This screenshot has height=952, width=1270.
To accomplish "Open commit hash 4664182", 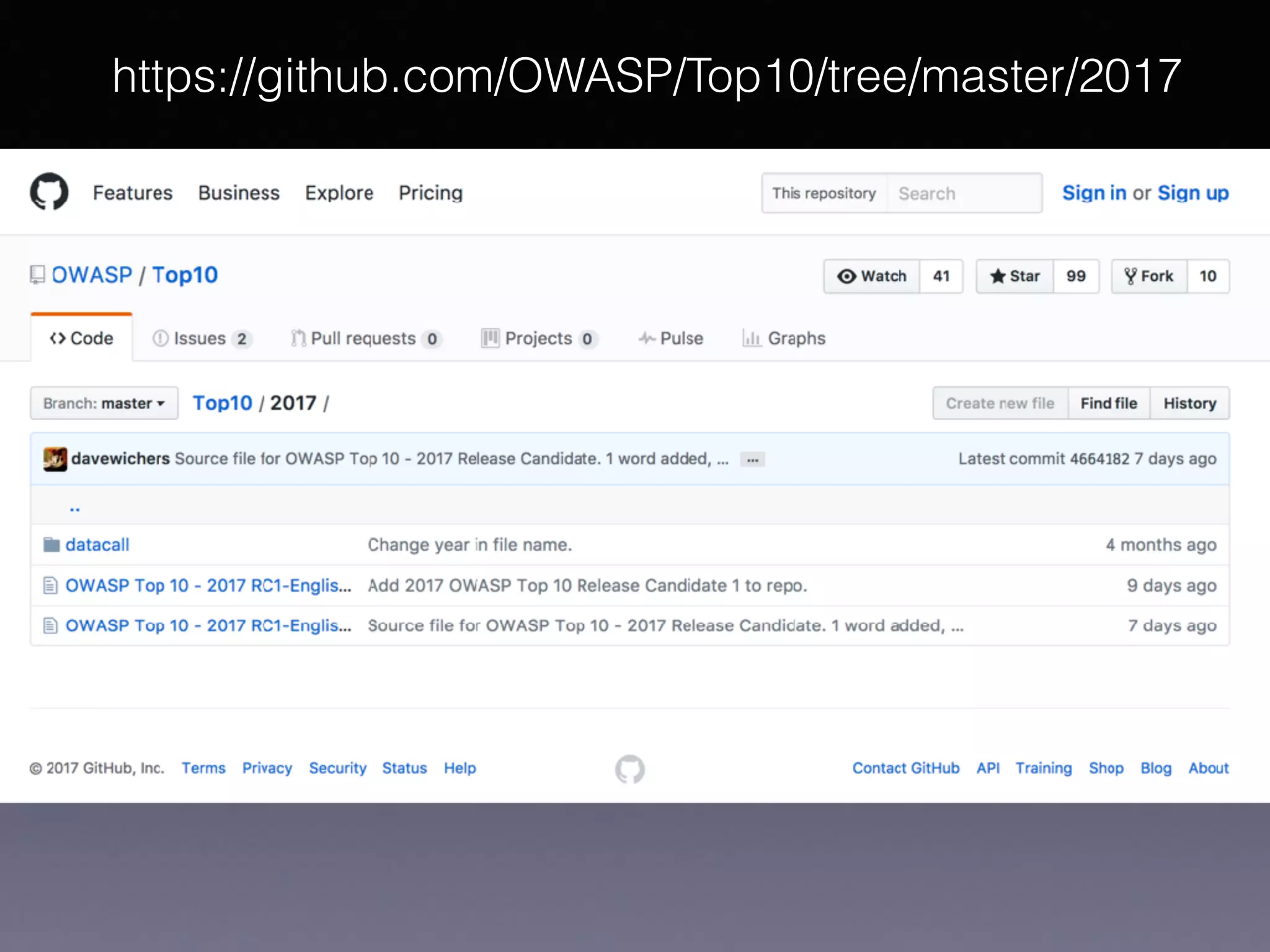I will click(x=1099, y=459).
